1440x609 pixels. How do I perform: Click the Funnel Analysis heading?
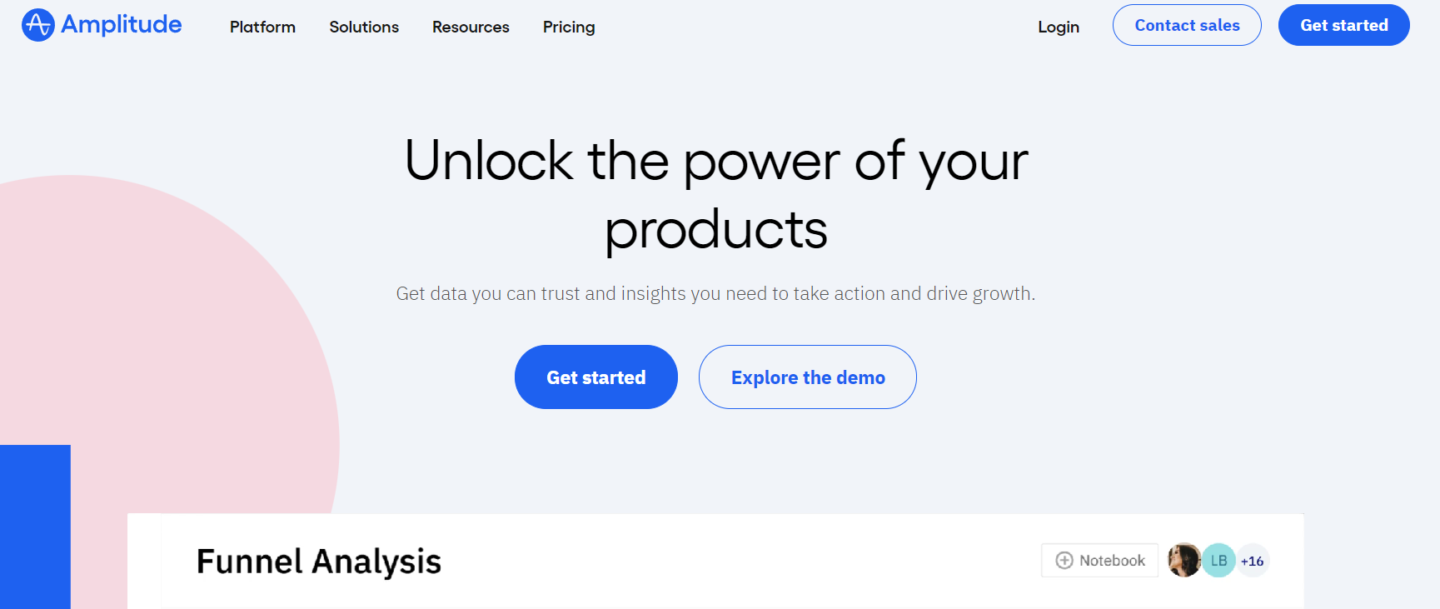(318, 561)
